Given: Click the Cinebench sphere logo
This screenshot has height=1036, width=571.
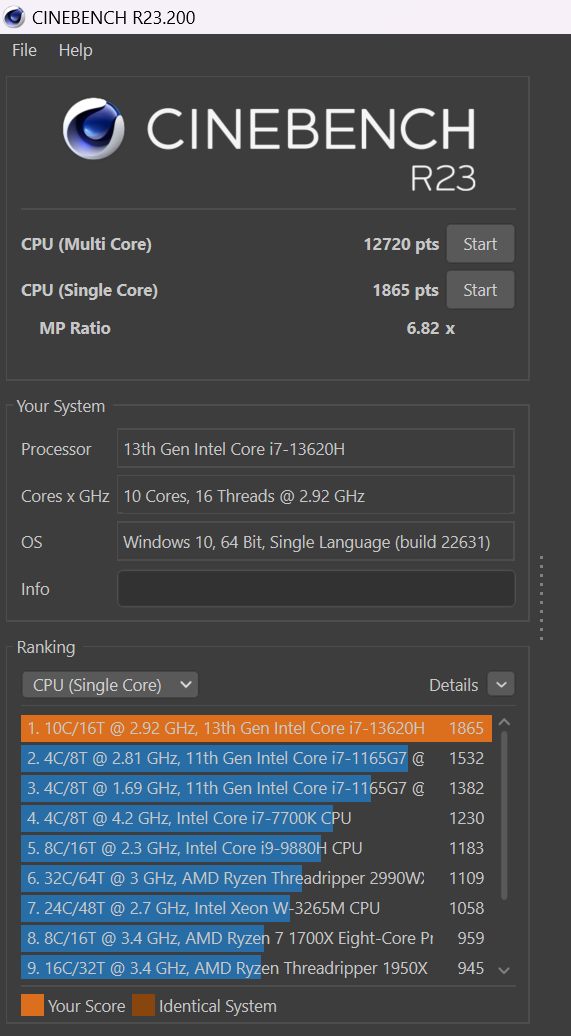Looking at the screenshot, I should (x=94, y=129).
